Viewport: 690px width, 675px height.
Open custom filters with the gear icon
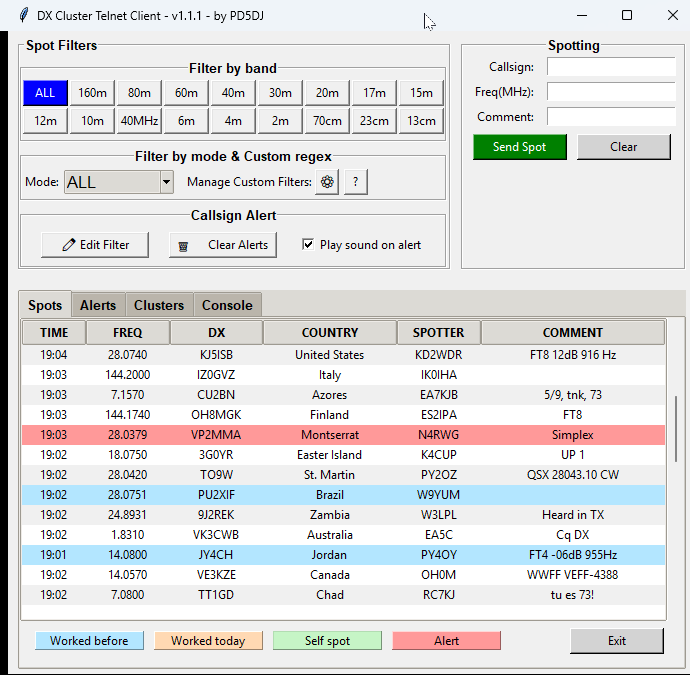[326, 182]
